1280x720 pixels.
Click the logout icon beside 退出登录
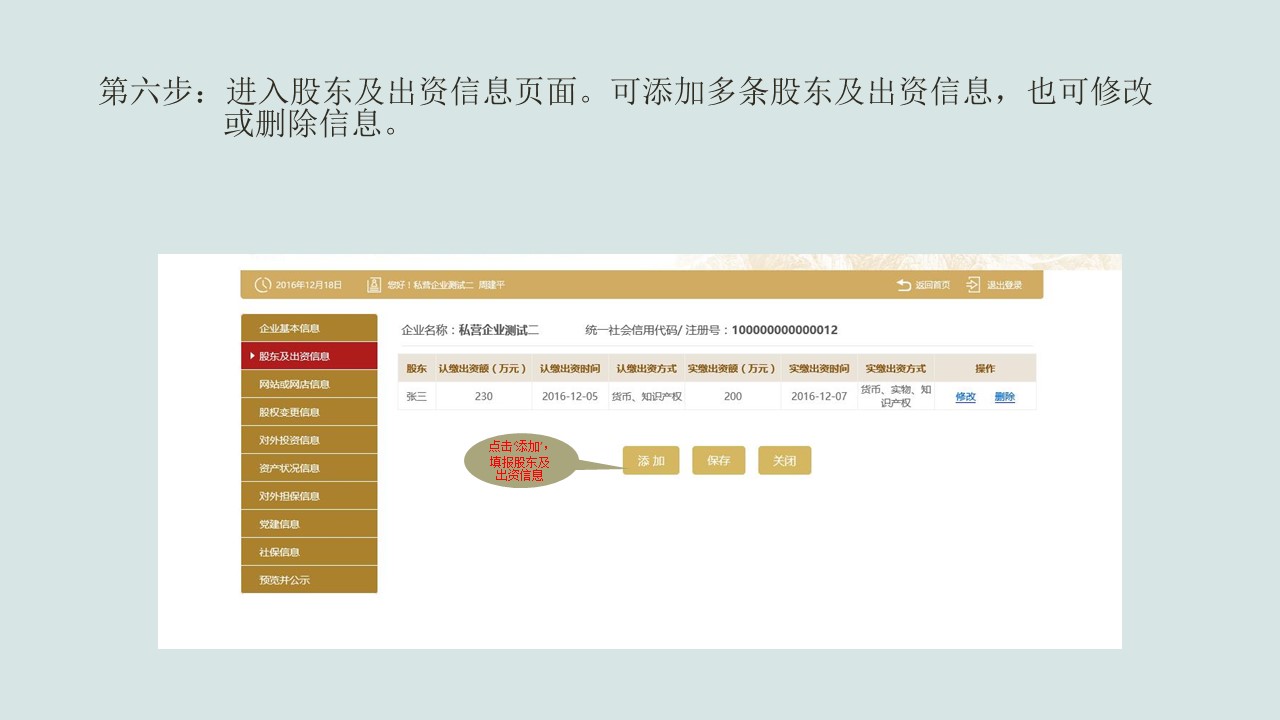[x=972, y=284]
